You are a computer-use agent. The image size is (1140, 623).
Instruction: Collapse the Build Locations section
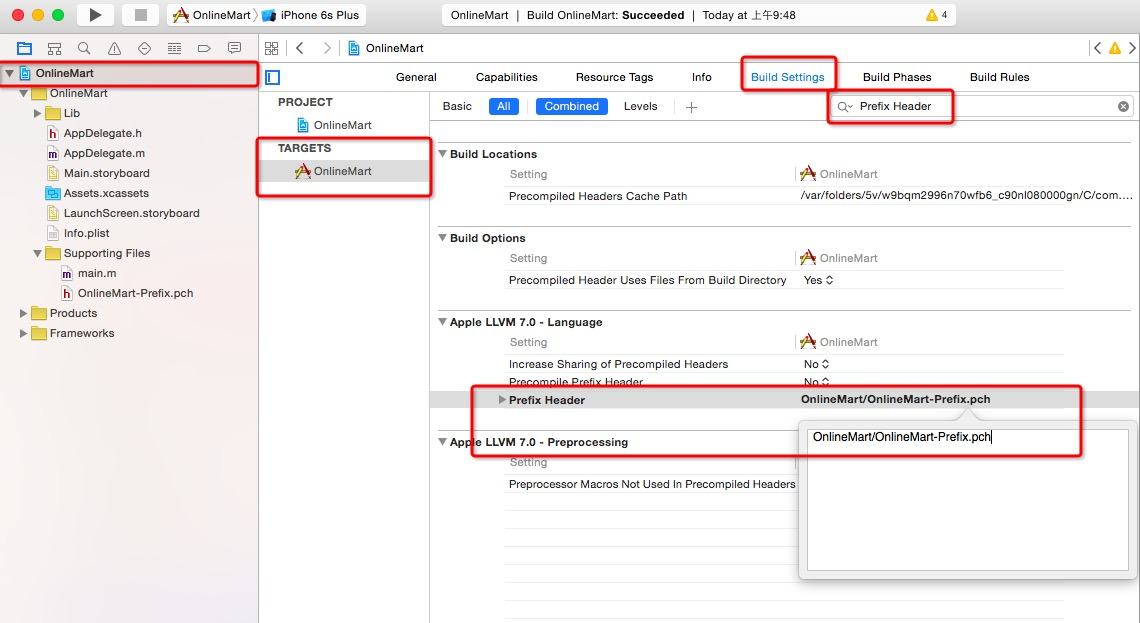(442, 154)
